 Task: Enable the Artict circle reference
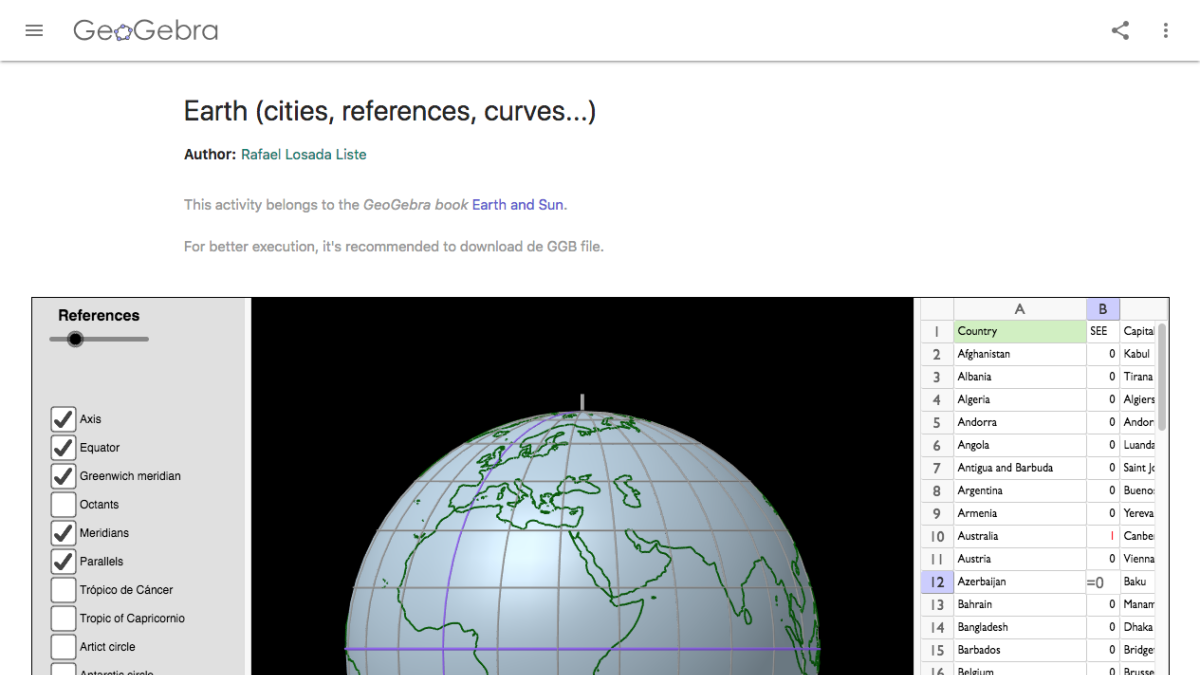[62, 646]
